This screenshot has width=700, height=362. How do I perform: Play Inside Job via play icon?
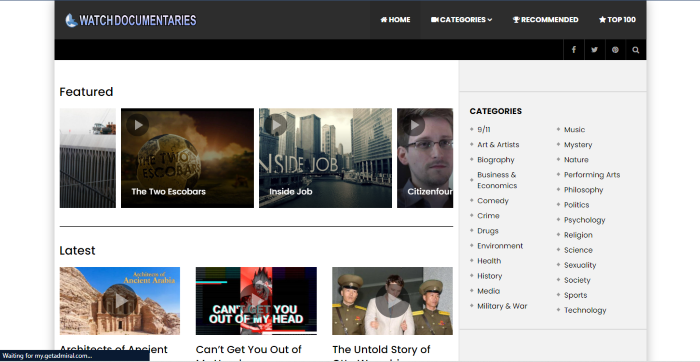tap(275, 125)
